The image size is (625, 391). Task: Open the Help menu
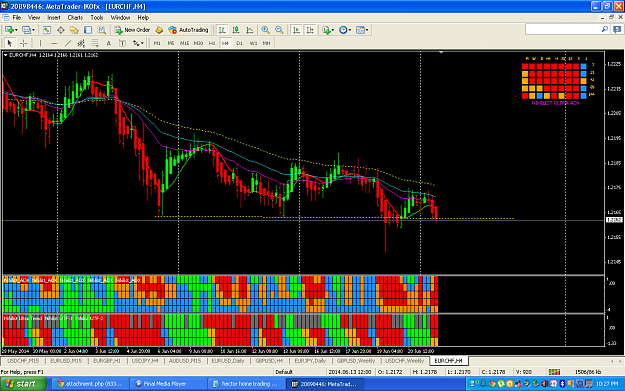point(143,18)
